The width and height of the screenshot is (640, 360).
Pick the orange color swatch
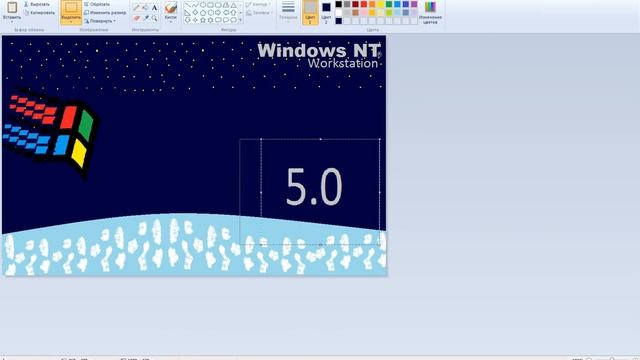pos(372,4)
